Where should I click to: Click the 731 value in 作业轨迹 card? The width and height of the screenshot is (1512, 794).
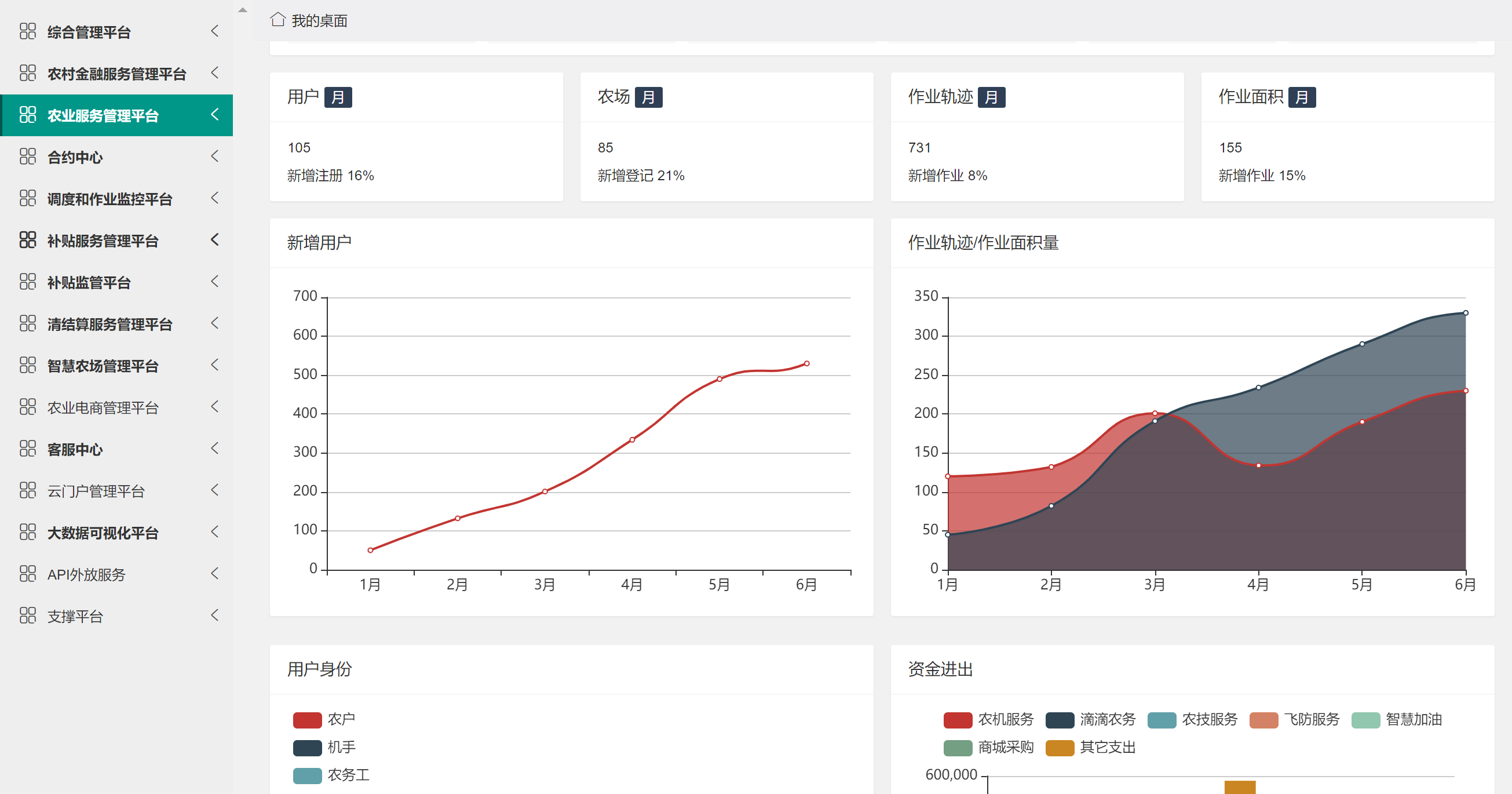919,147
